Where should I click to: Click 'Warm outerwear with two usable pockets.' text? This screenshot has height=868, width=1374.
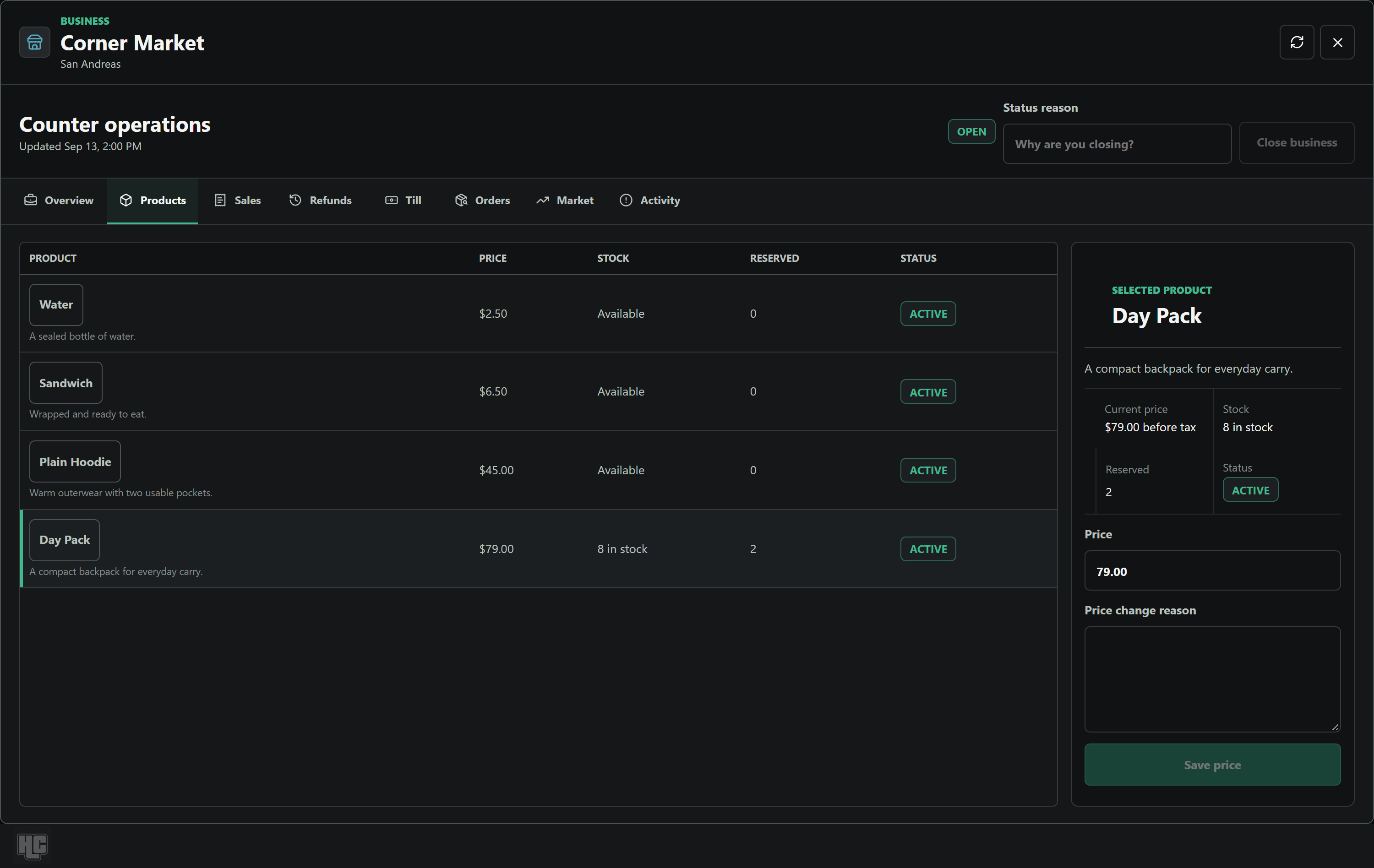point(121,493)
